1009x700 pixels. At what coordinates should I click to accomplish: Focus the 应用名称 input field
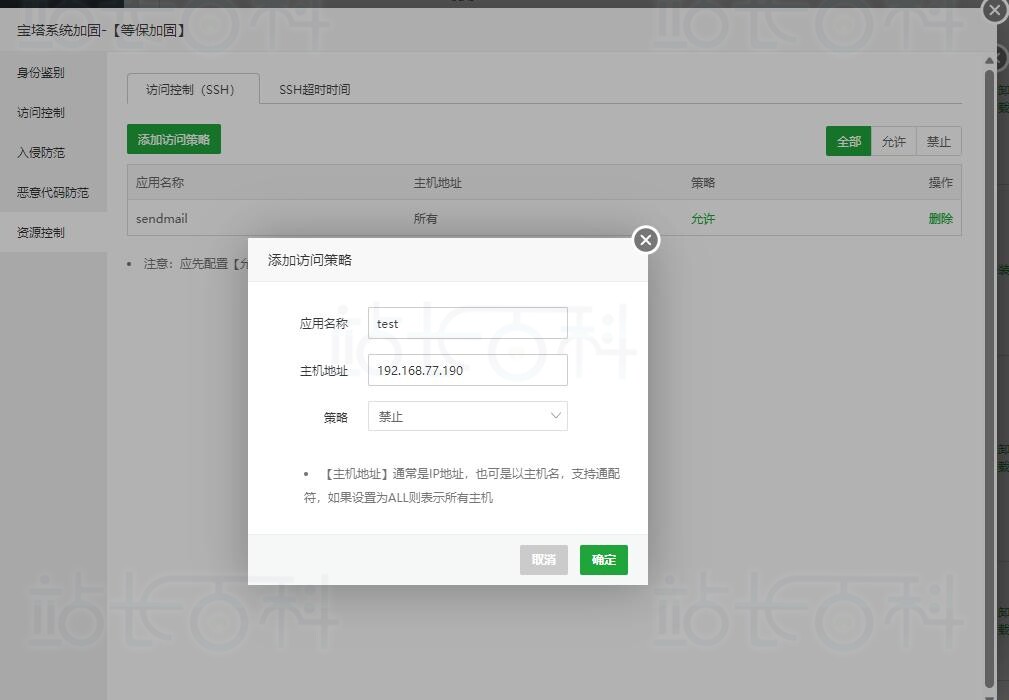(x=467, y=323)
